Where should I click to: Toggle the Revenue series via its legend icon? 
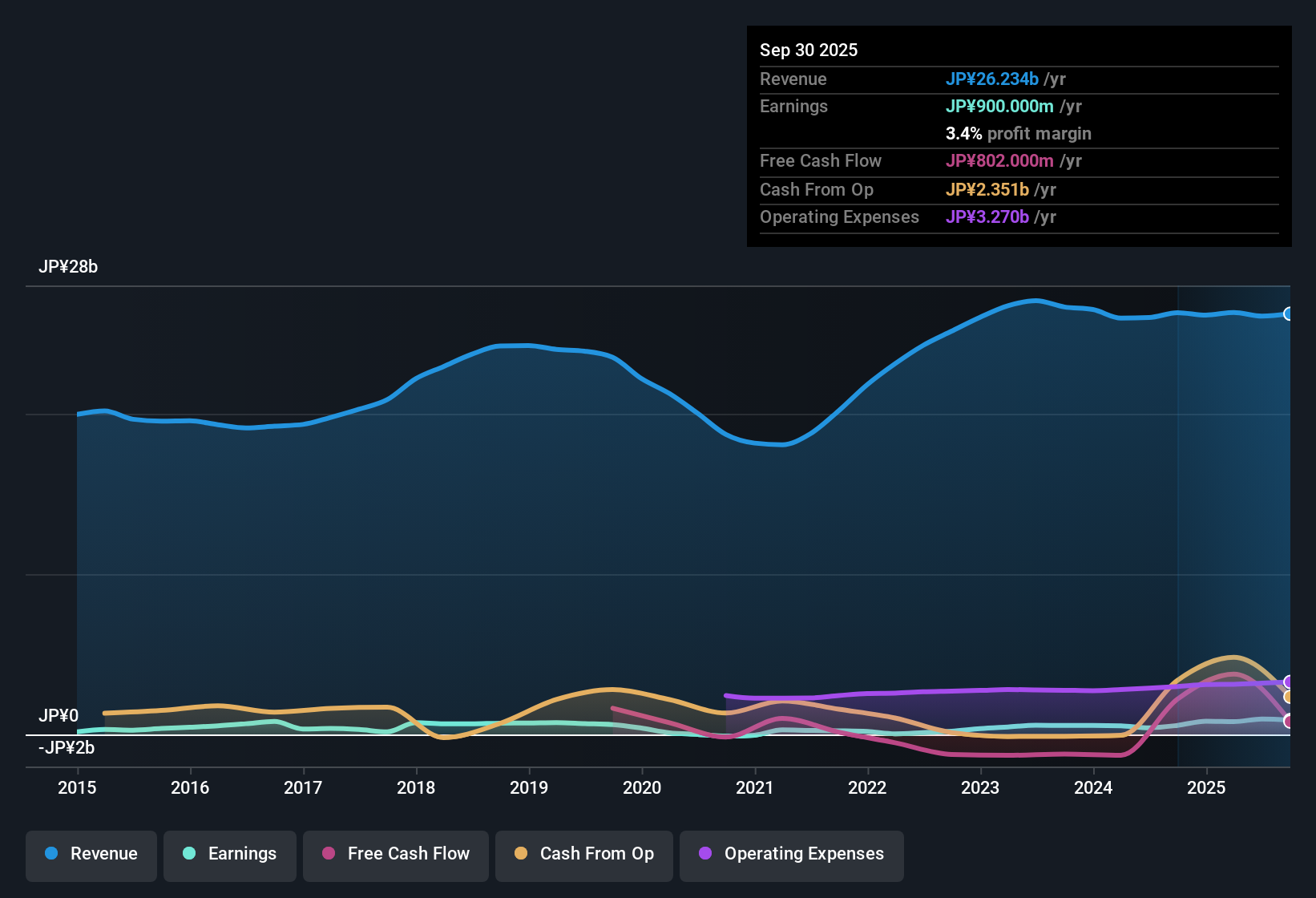coord(50,854)
